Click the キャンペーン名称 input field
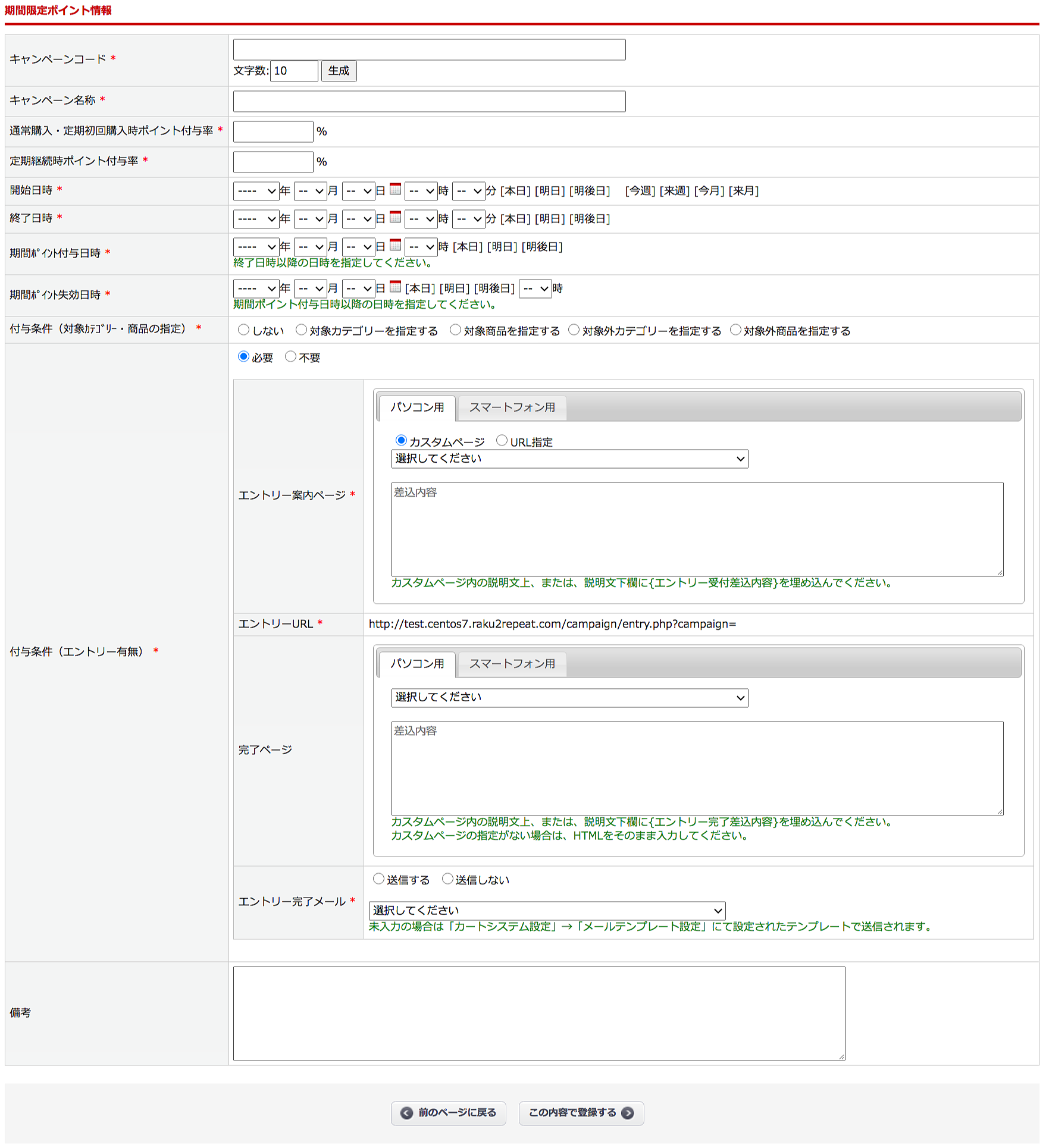The image size is (1046, 1148). tap(429, 101)
